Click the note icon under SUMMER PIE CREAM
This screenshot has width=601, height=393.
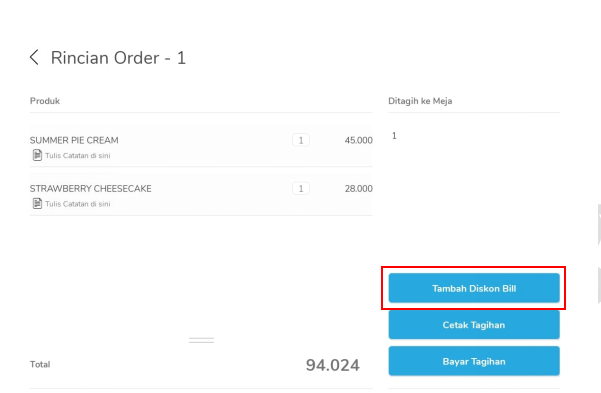pos(37,155)
